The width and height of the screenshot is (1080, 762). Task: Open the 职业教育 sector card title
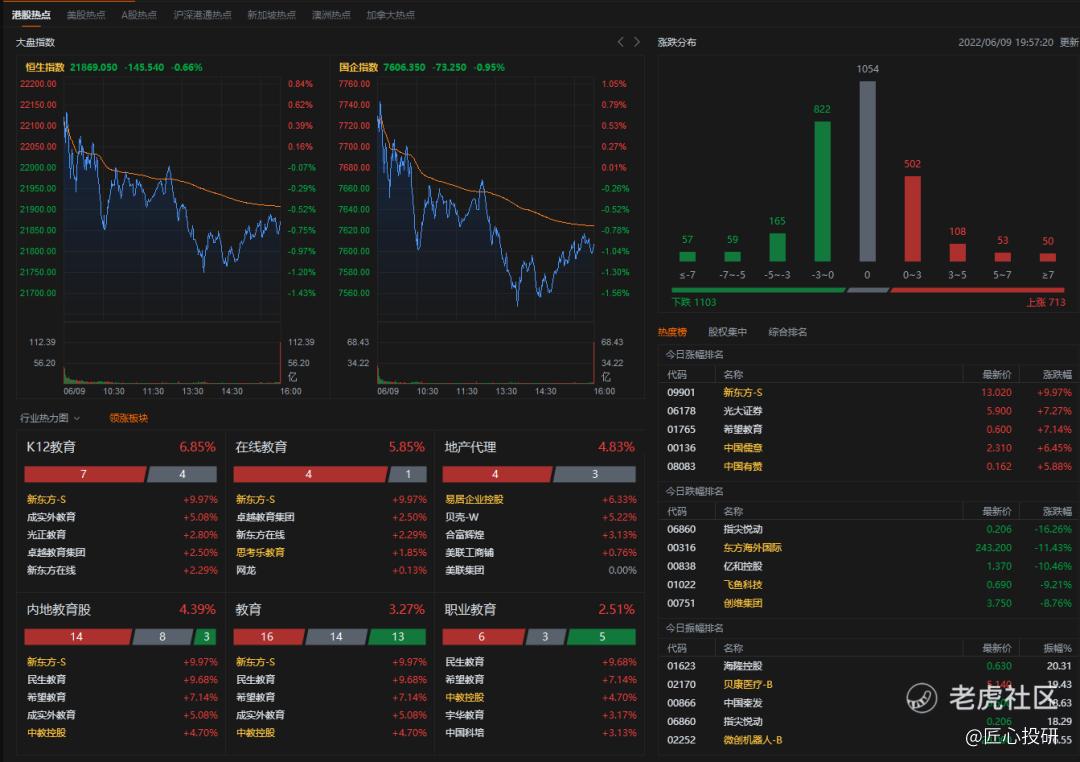[470, 609]
